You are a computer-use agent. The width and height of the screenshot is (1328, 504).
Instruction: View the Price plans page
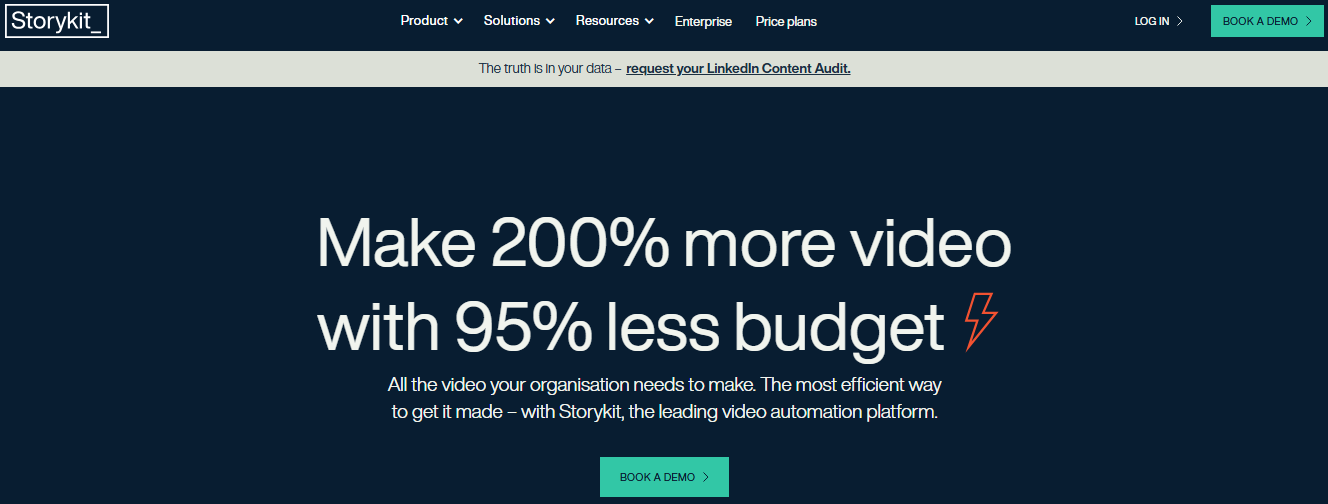786,21
